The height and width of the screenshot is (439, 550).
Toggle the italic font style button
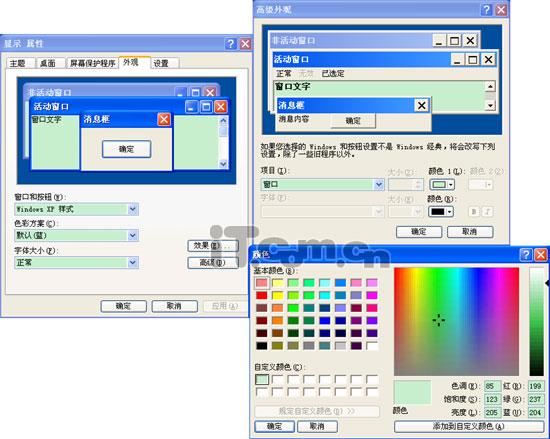(488, 211)
